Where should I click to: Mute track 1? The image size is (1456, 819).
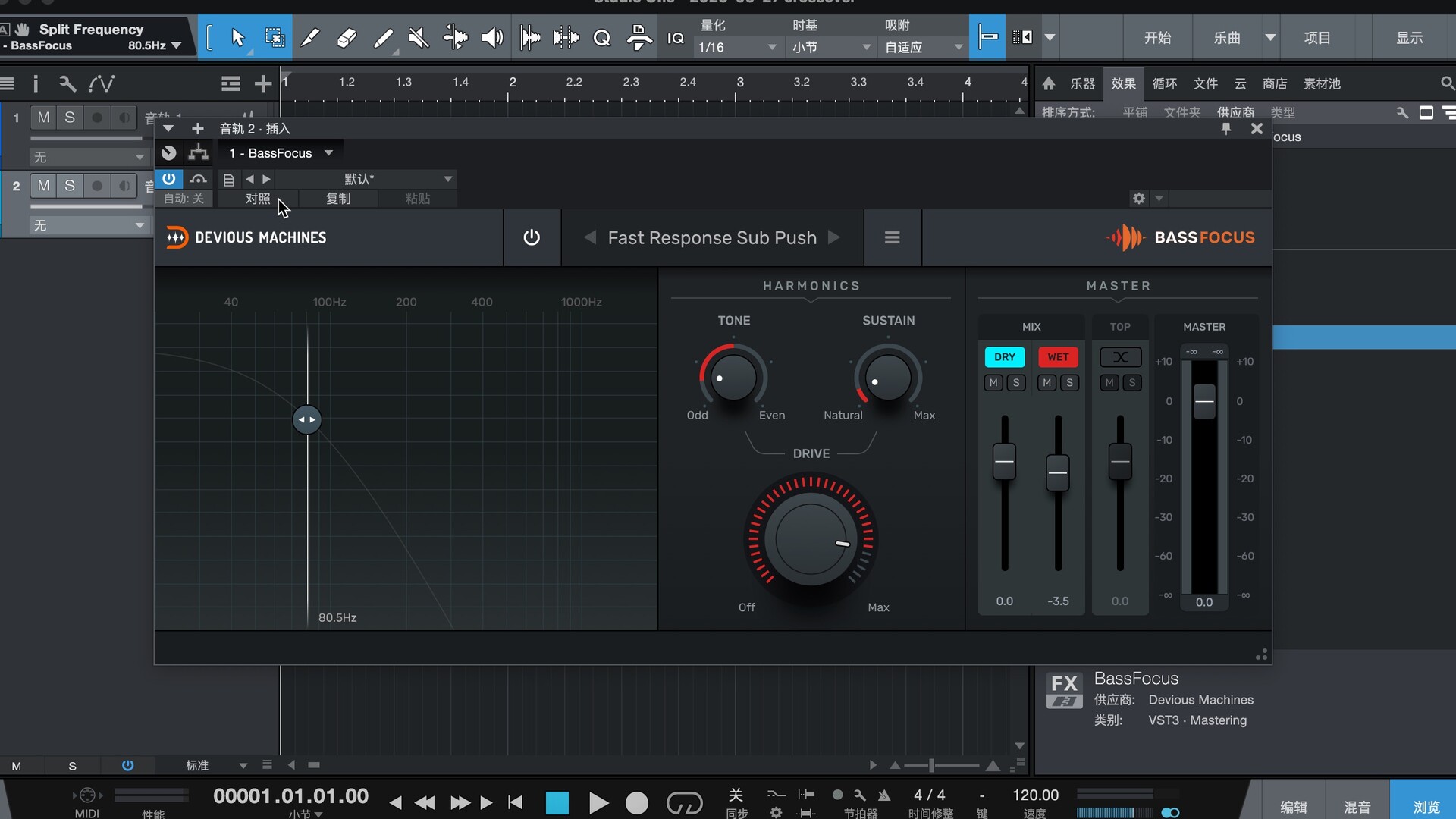coord(44,118)
